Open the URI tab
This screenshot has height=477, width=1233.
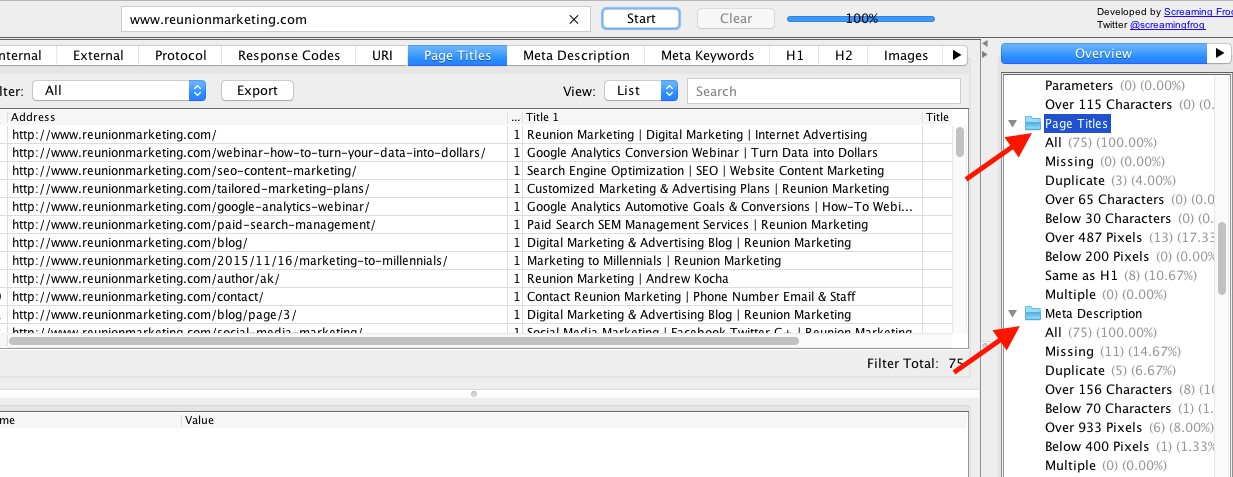(x=382, y=56)
